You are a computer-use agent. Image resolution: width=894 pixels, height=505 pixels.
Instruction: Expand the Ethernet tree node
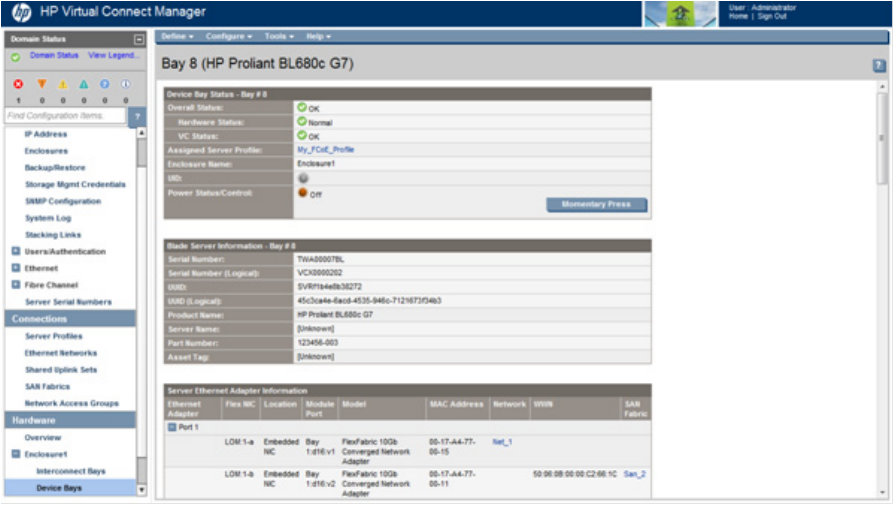pos(16,267)
